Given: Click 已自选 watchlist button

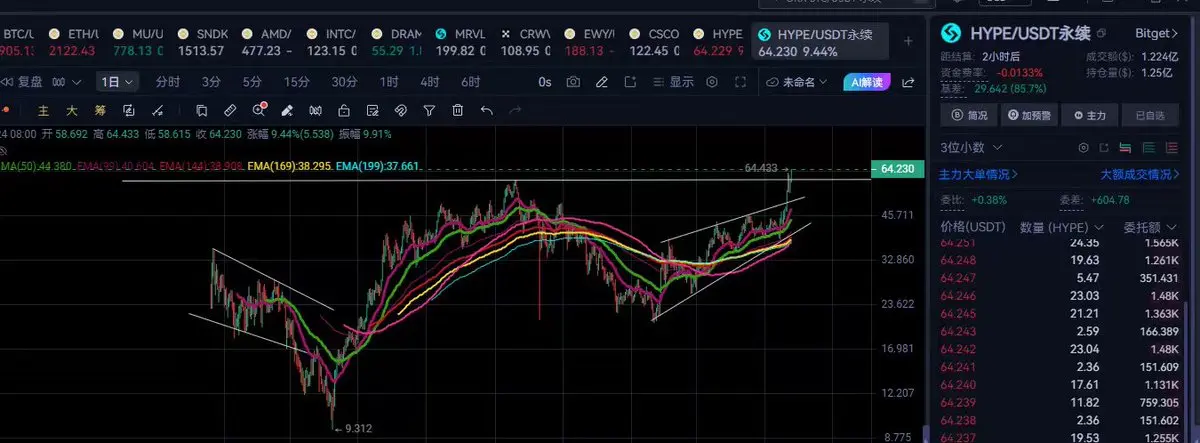Looking at the screenshot, I should 1149,115.
